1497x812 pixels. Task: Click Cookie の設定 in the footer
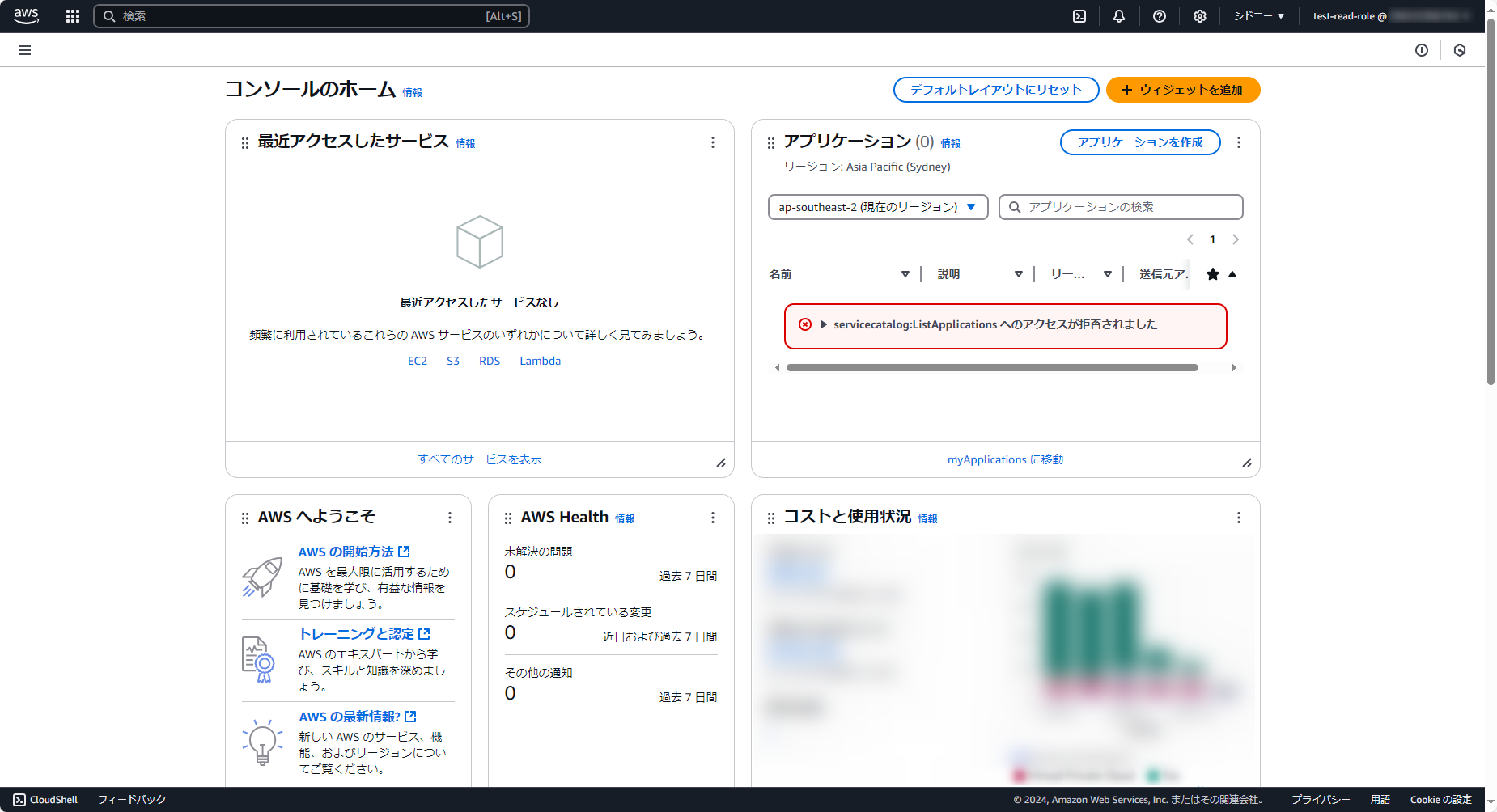tap(1441, 800)
